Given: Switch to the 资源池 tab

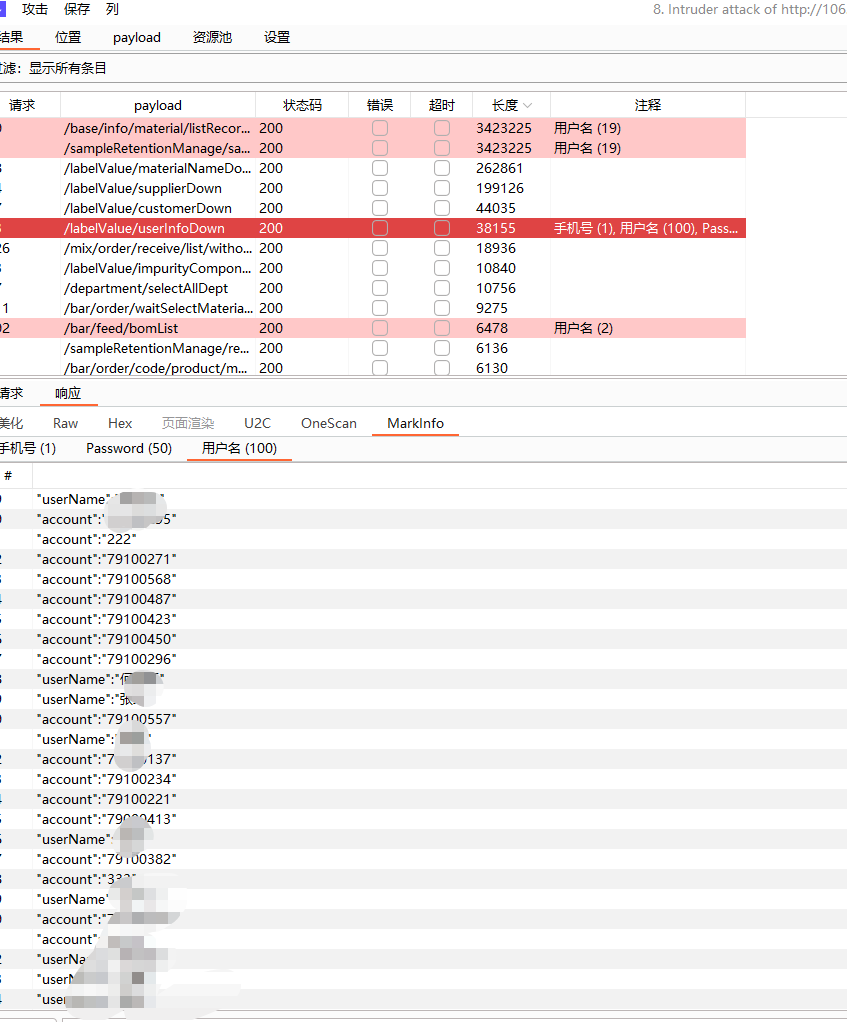Looking at the screenshot, I should (x=212, y=37).
